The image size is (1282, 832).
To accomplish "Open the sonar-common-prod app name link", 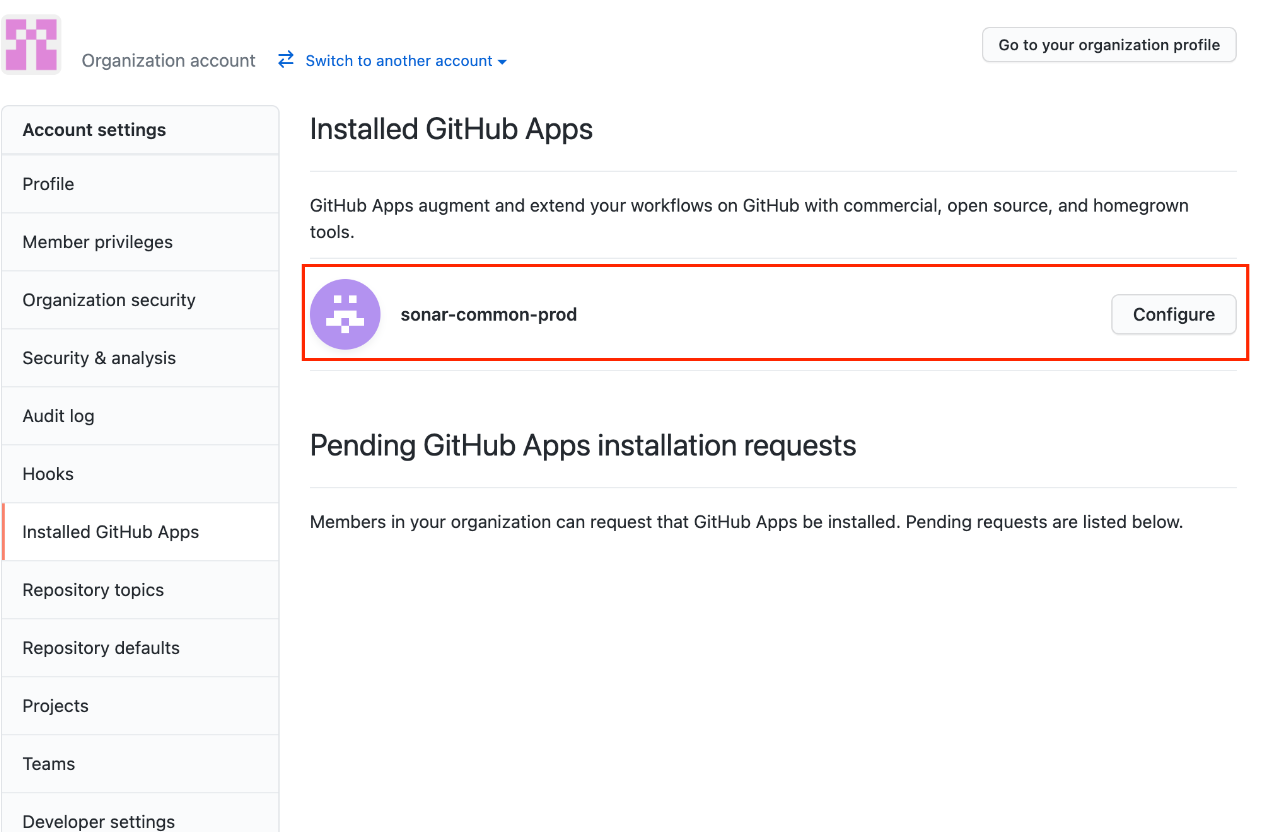I will click(x=488, y=314).
